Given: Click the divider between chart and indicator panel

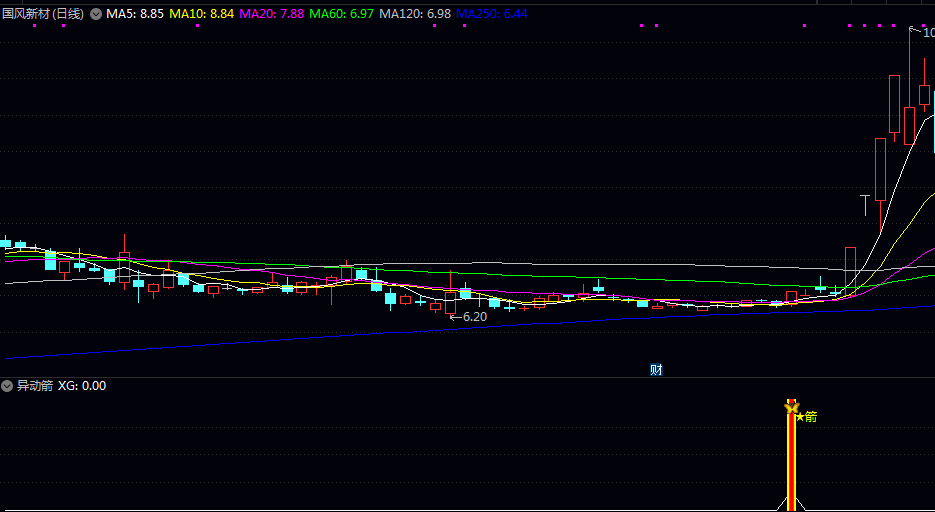Looking at the screenshot, I should 467,377.
